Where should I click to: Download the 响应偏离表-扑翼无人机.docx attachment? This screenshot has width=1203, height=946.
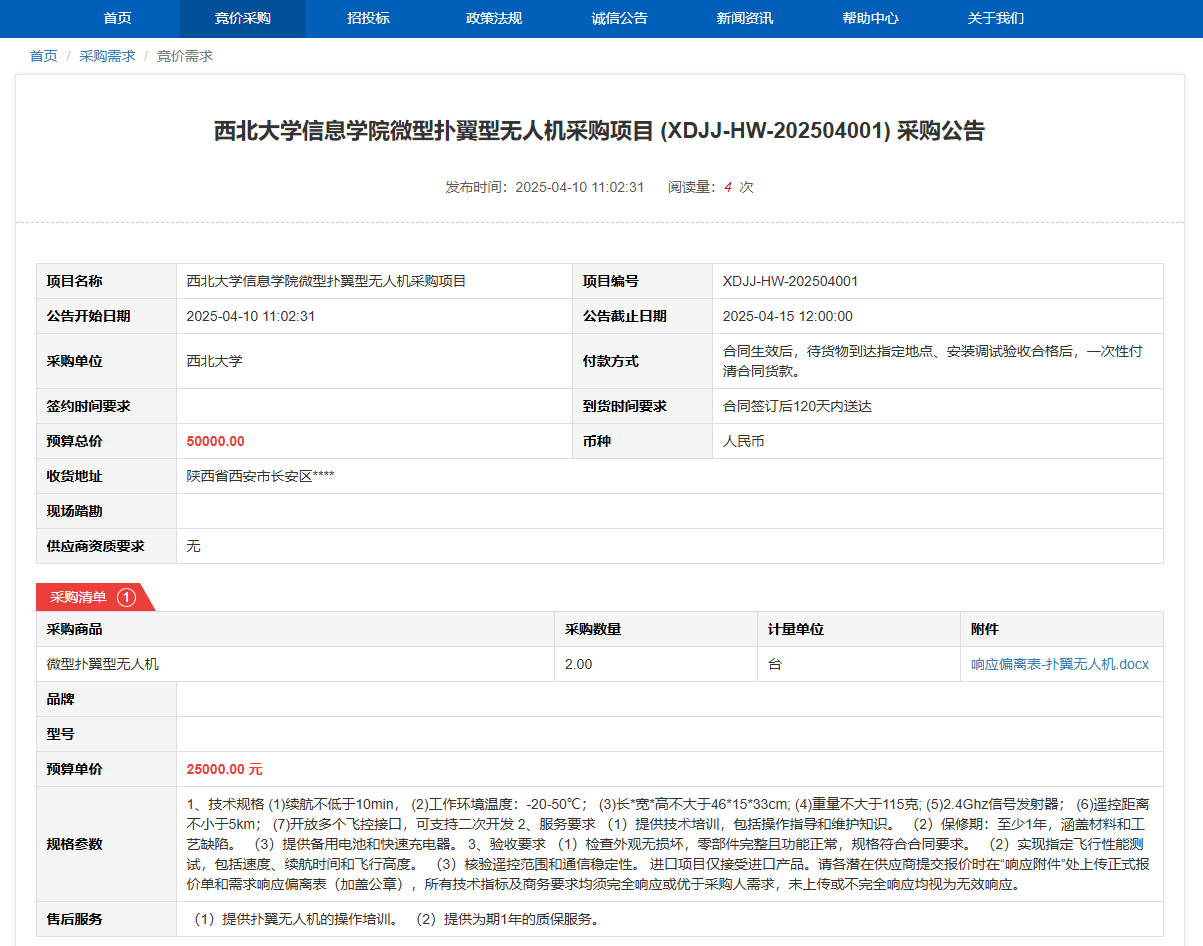[1060, 664]
